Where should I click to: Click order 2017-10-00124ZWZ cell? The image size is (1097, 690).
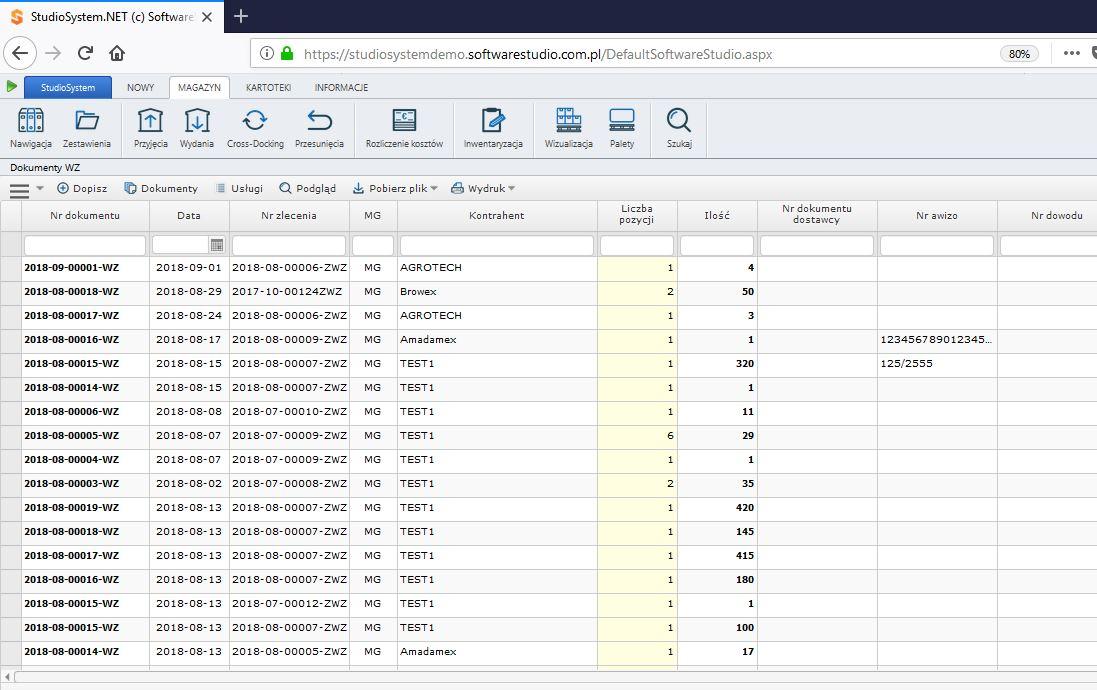287,291
